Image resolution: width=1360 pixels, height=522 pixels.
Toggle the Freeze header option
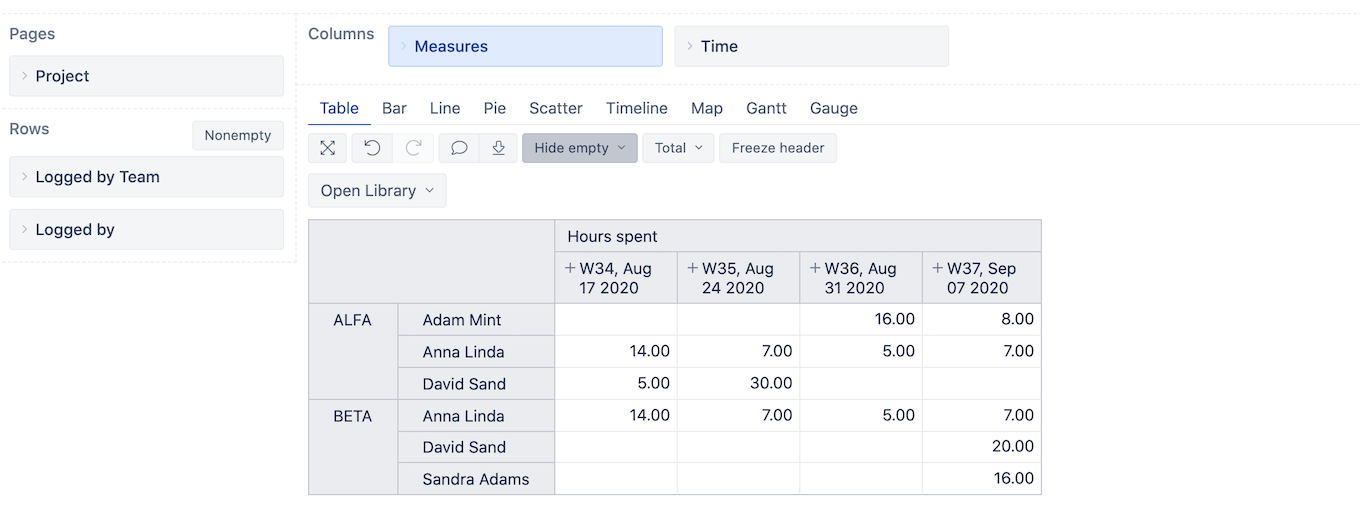778,148
